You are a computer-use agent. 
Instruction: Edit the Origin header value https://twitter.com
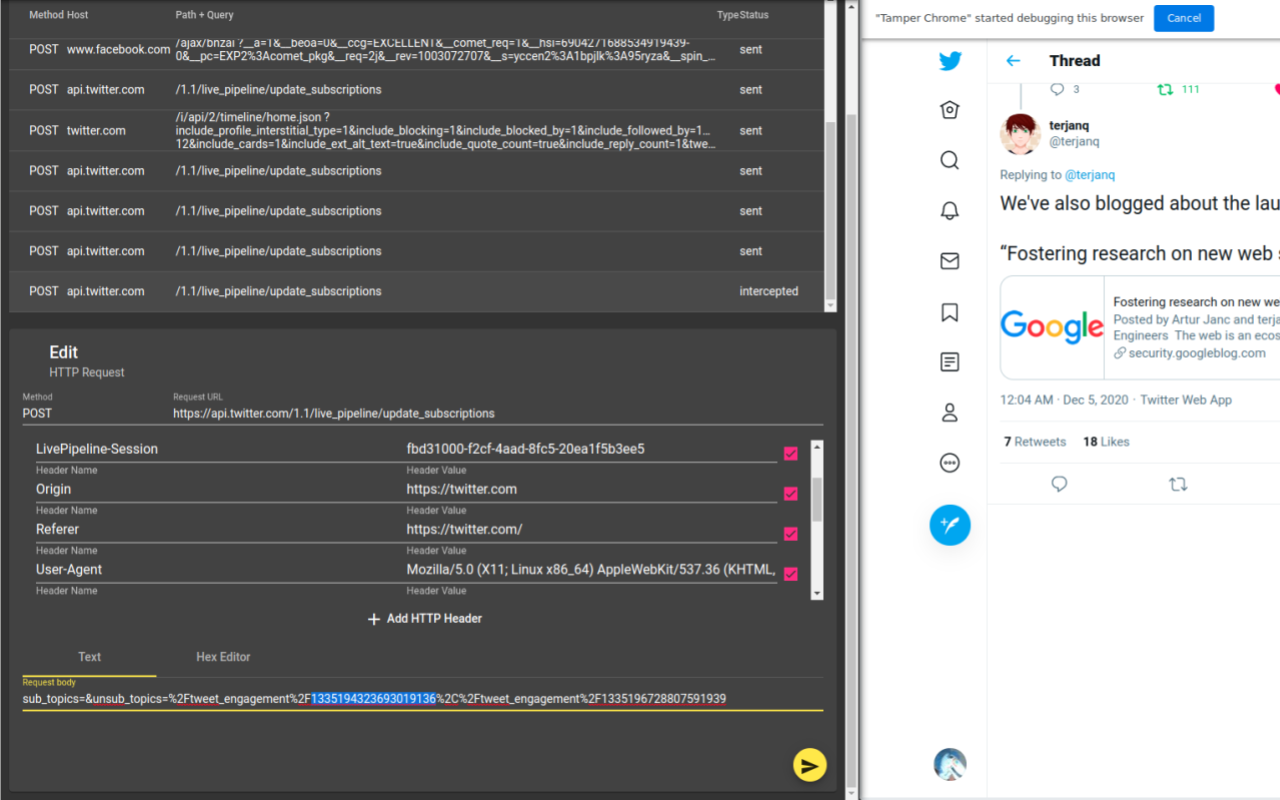coord(591,489)
